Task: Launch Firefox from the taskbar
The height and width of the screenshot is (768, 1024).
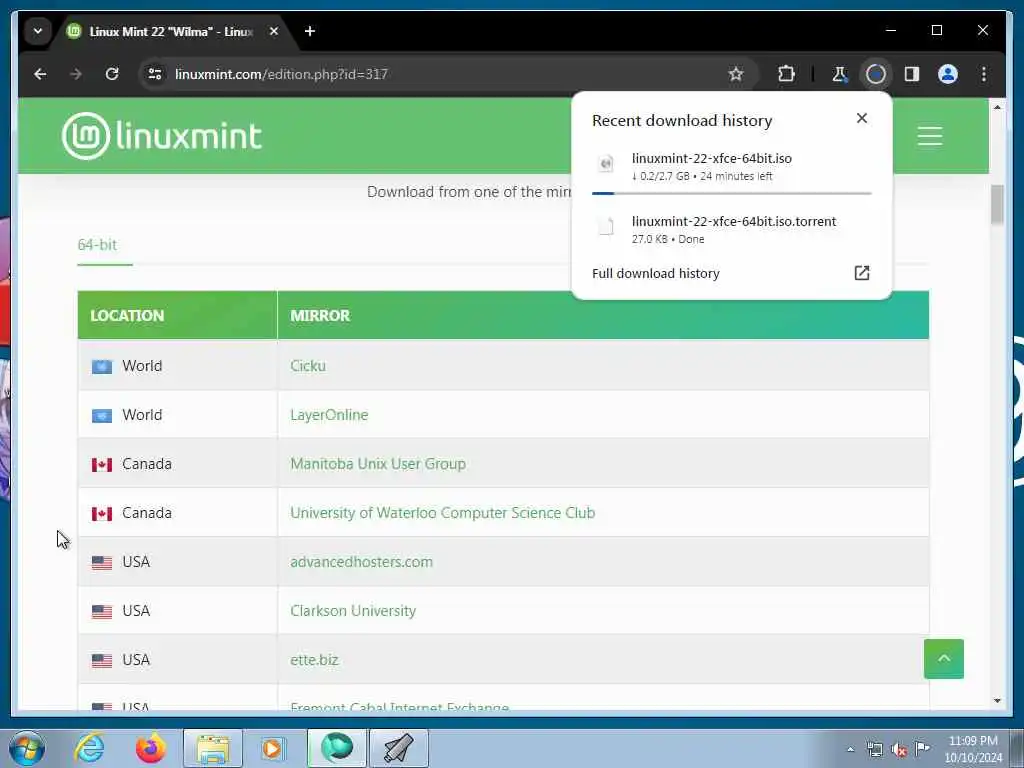Action: click(150, 748)
